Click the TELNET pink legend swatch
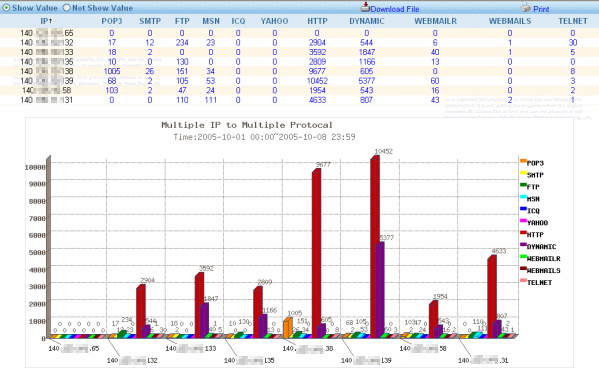The width and height of the screenshot is (599, 371). pyautogui.click(x=523, y=280)
